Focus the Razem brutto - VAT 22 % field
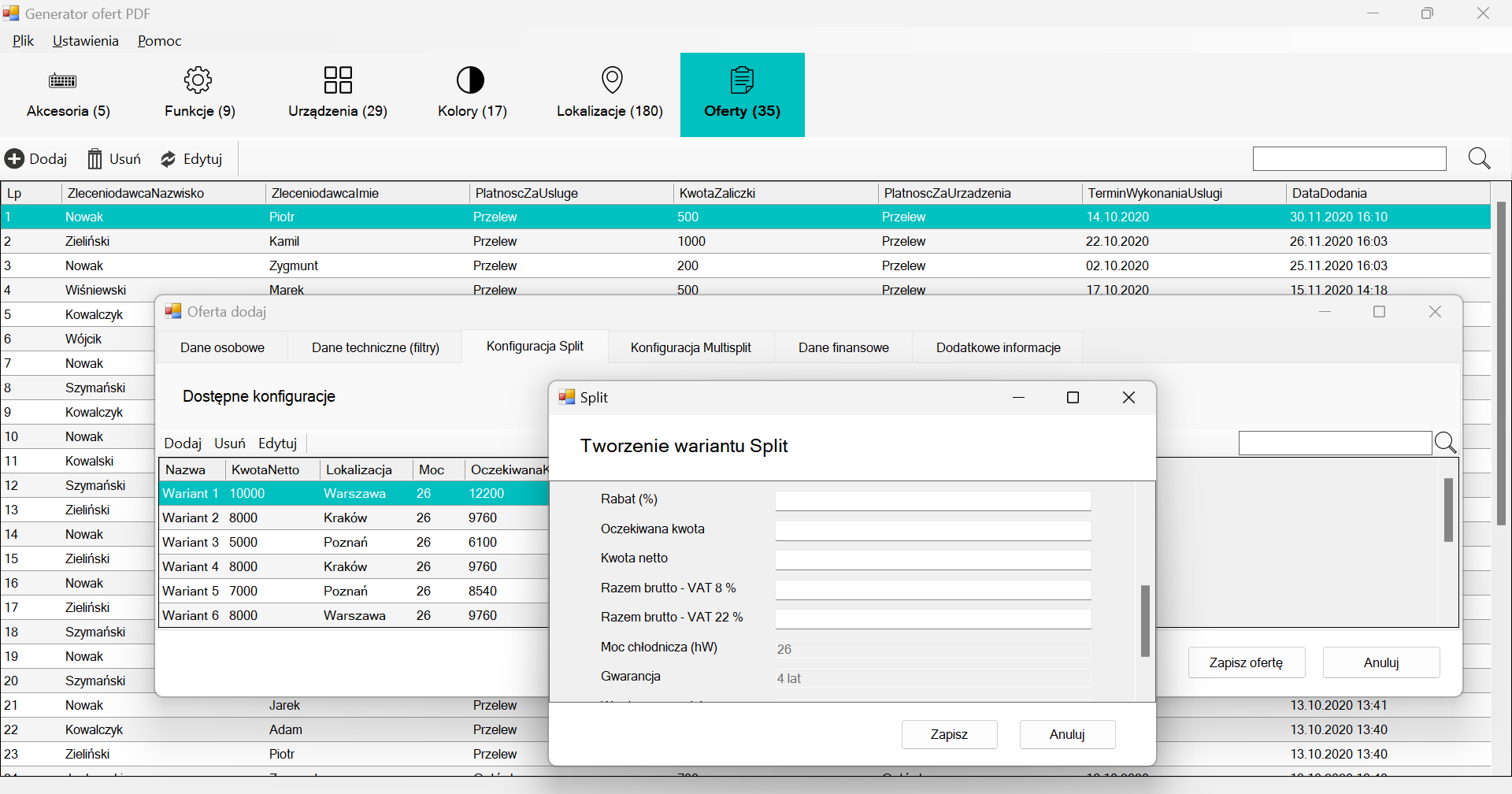The image size is (1512, 794). (933, 619)
